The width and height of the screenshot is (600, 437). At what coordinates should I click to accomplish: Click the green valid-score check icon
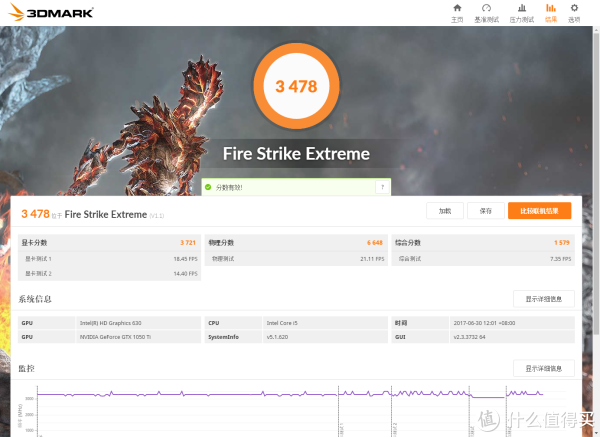tap(208, 187)
